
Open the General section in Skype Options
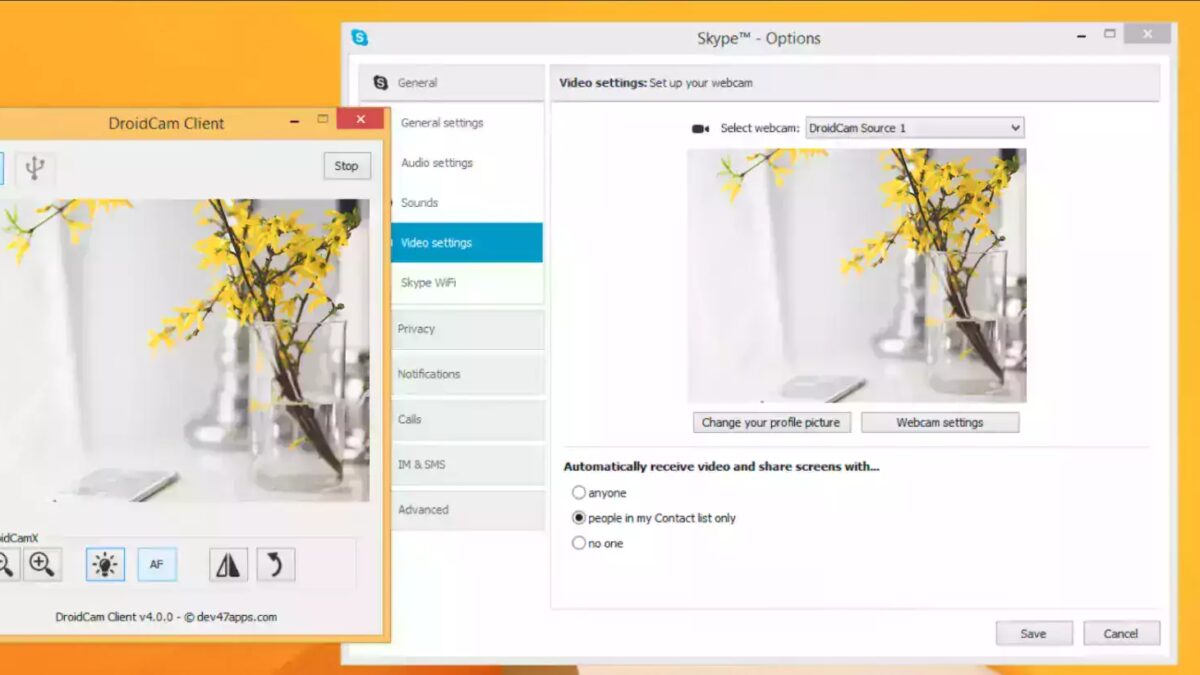(451, 83)
